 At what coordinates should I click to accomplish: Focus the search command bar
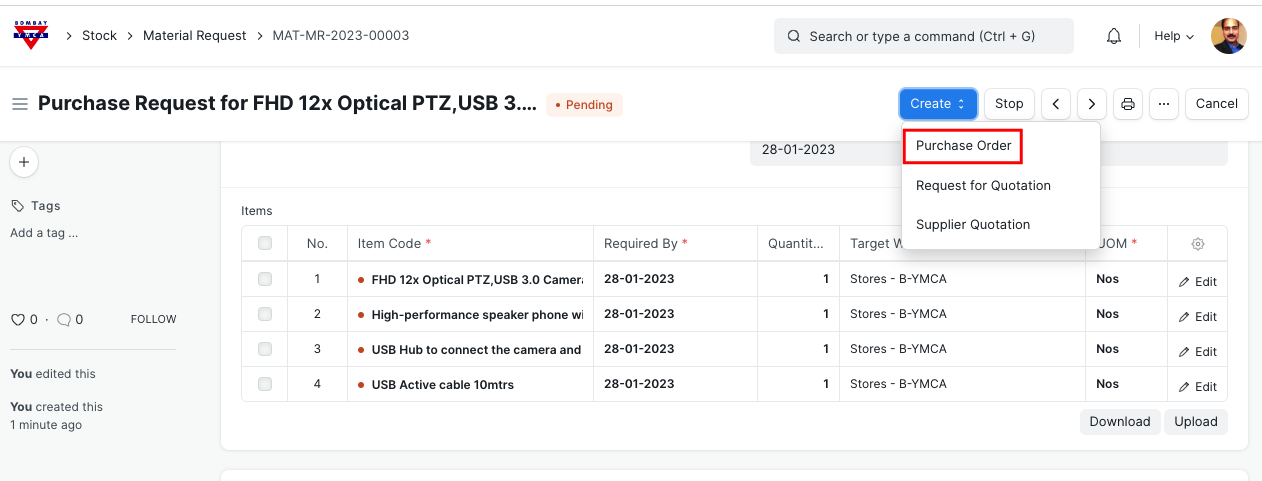click(x=923, y=36)
